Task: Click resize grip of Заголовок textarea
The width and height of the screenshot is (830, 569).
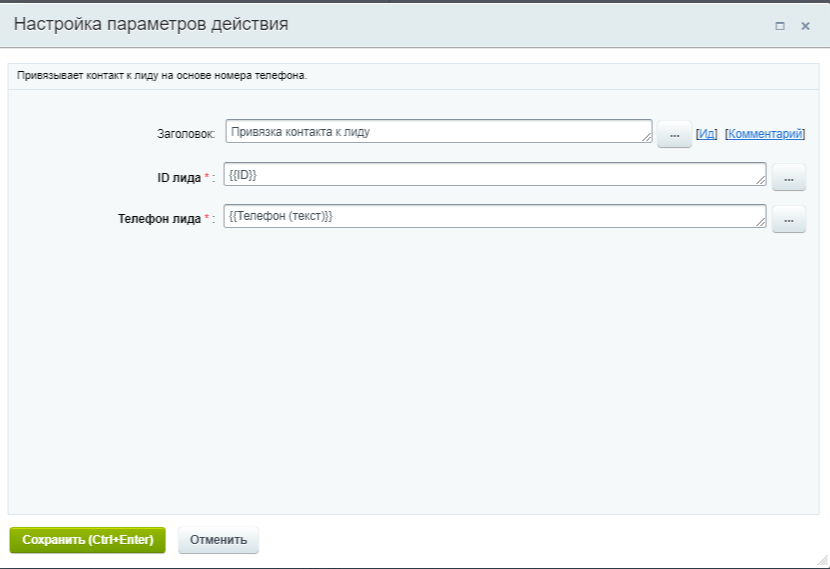Action: [x=647, y=138]
